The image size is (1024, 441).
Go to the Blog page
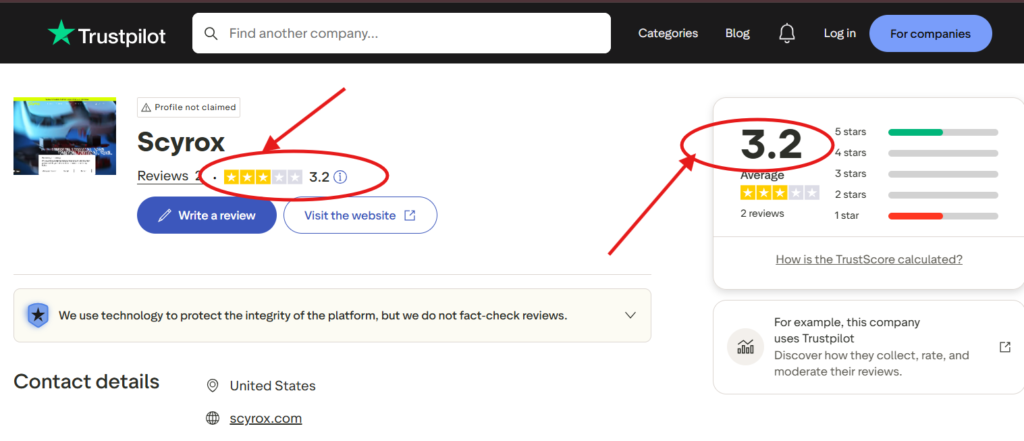737,33
